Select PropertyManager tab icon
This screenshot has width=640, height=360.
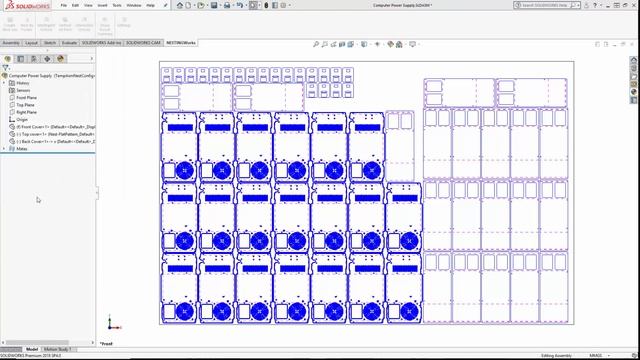coord(21,59)
